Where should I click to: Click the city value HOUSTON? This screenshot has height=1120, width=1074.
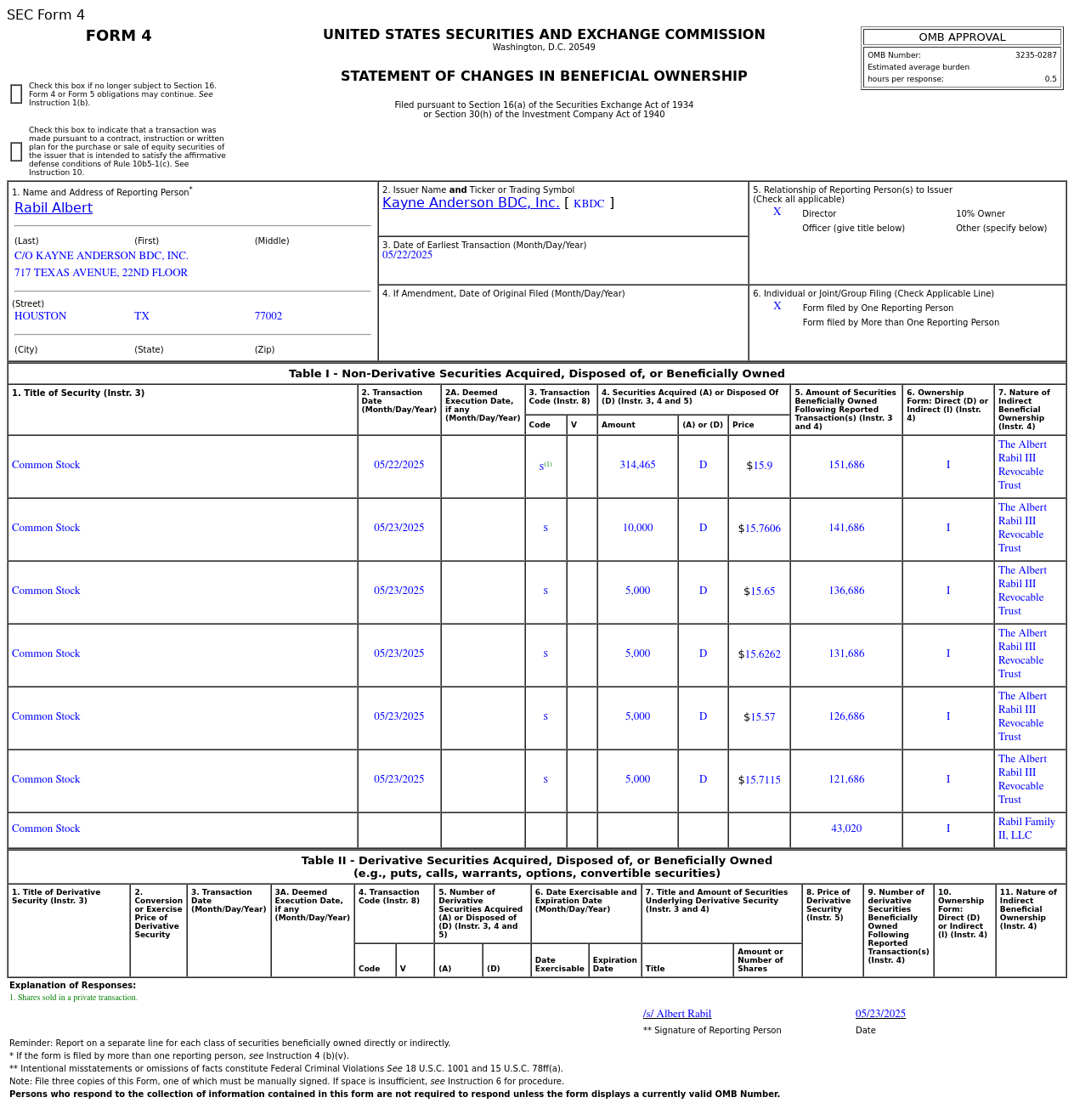pos(40,316)
